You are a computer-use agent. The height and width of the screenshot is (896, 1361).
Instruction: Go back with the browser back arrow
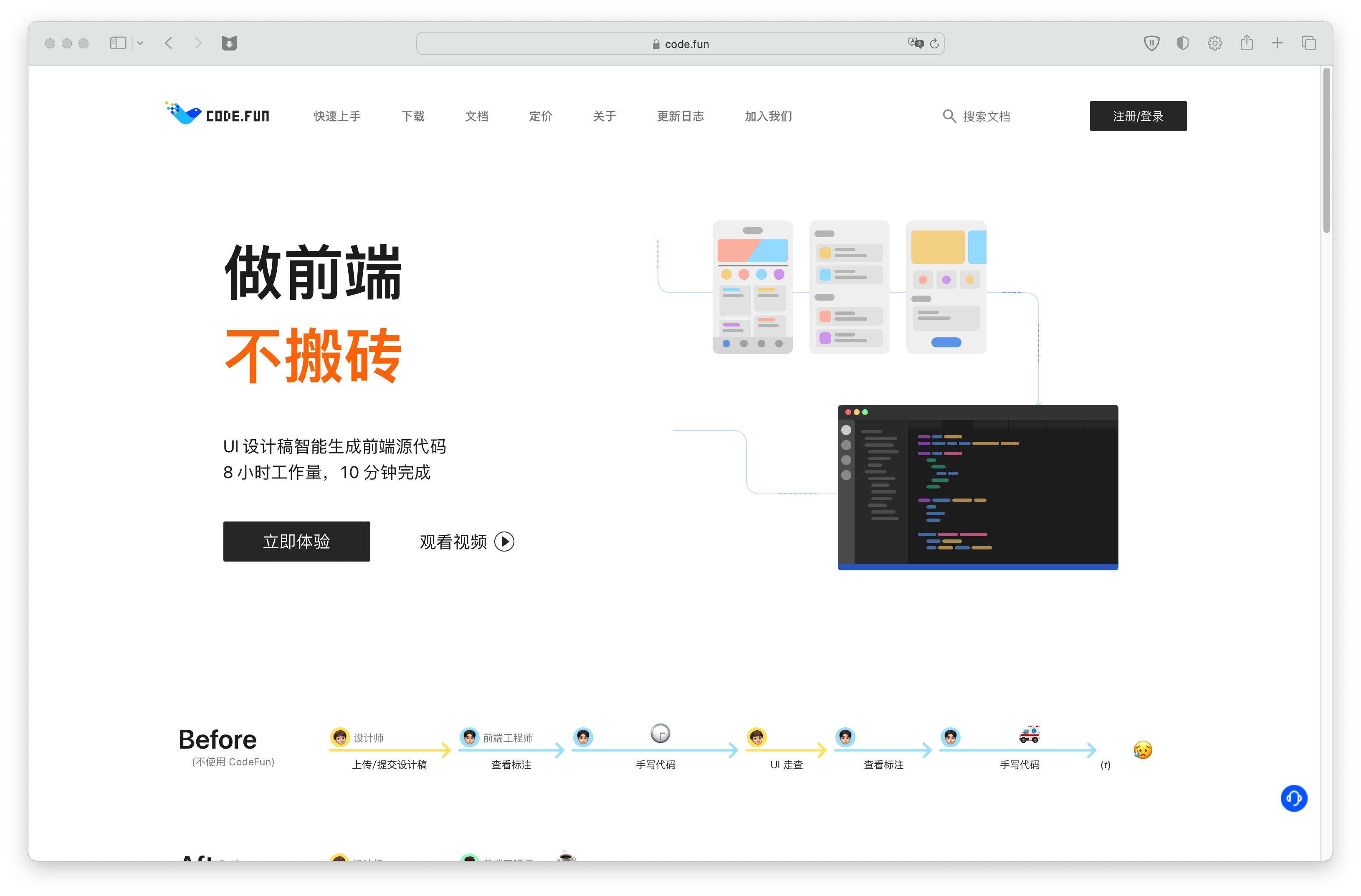pos(169,43)
